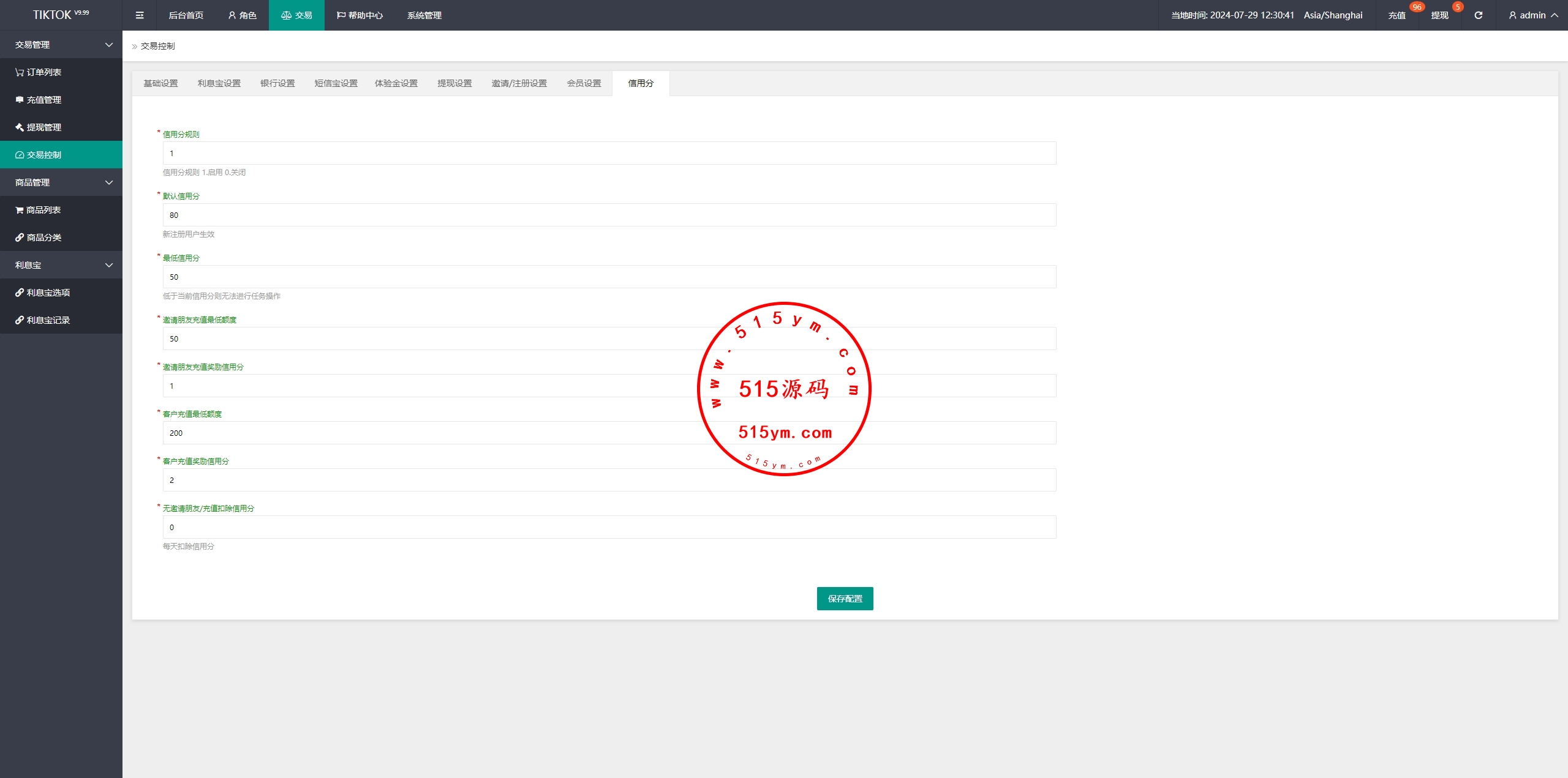Open 商品分类 link icon item
The width and height of the screenshot is (1568, 778).
tap(43, 238)
